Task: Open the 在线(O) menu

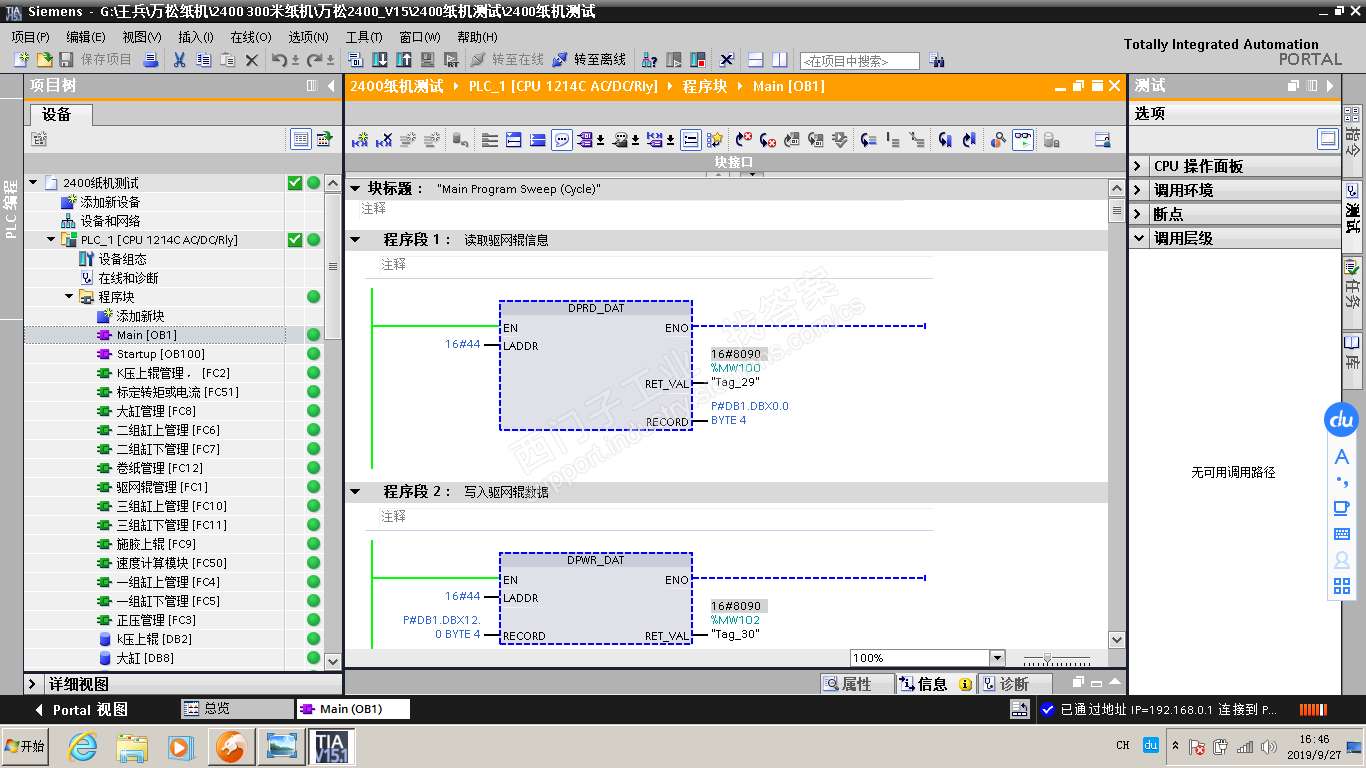Action: point(251,37)
